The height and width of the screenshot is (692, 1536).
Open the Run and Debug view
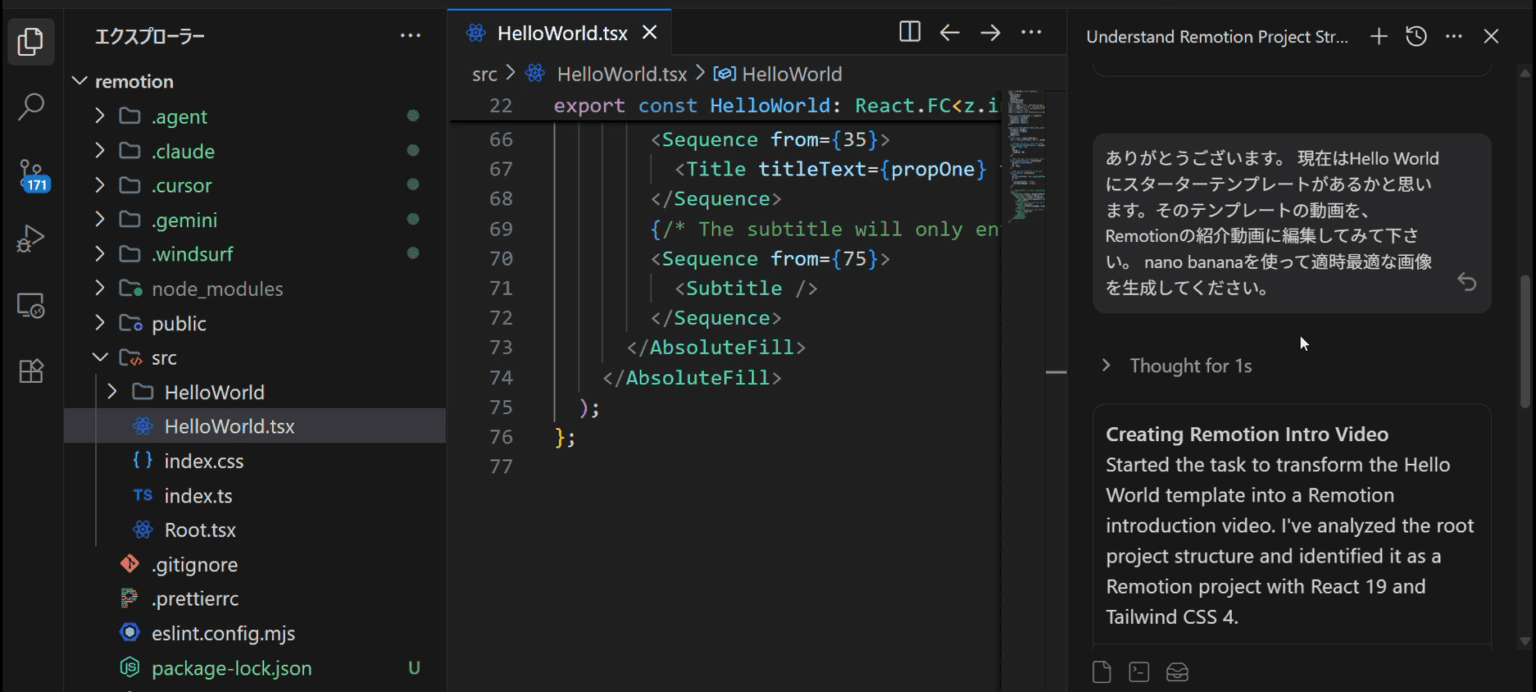click(x=31, y=237)
